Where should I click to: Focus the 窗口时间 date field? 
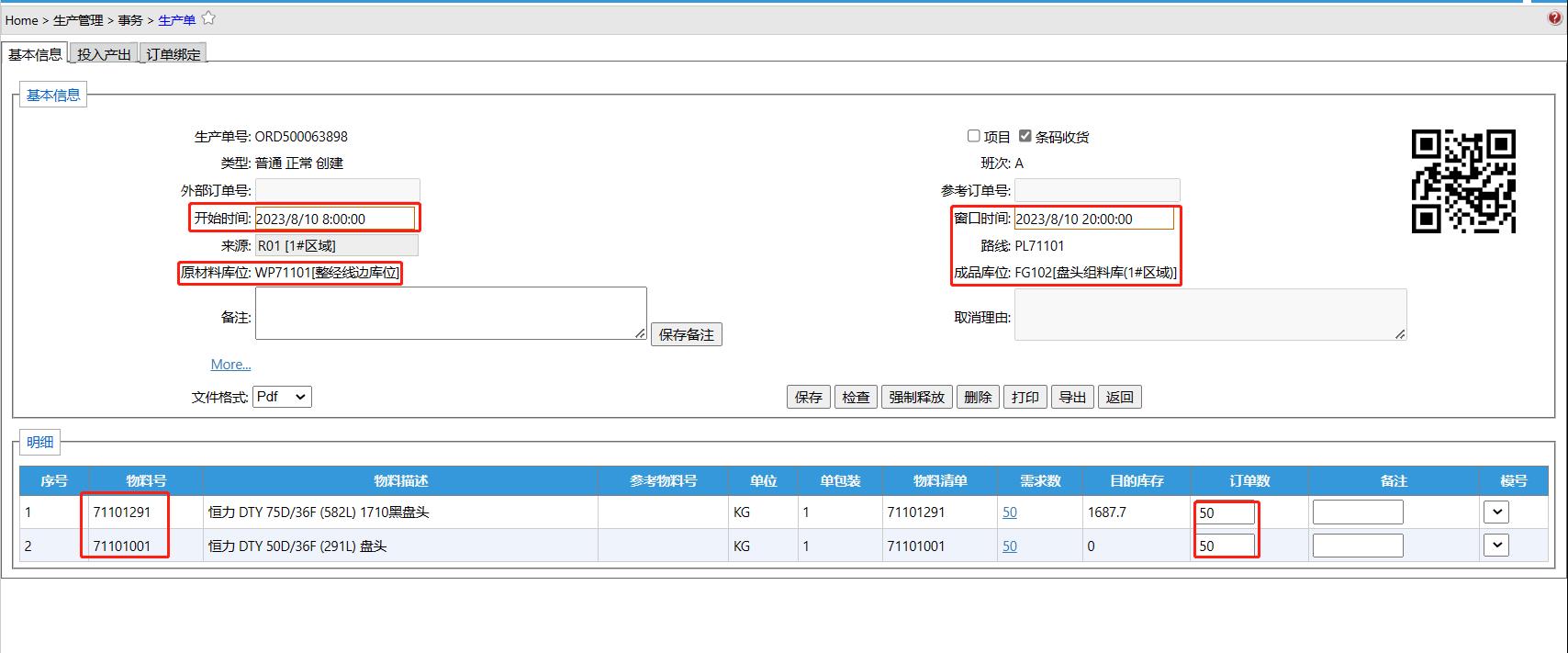(1094, 219)
